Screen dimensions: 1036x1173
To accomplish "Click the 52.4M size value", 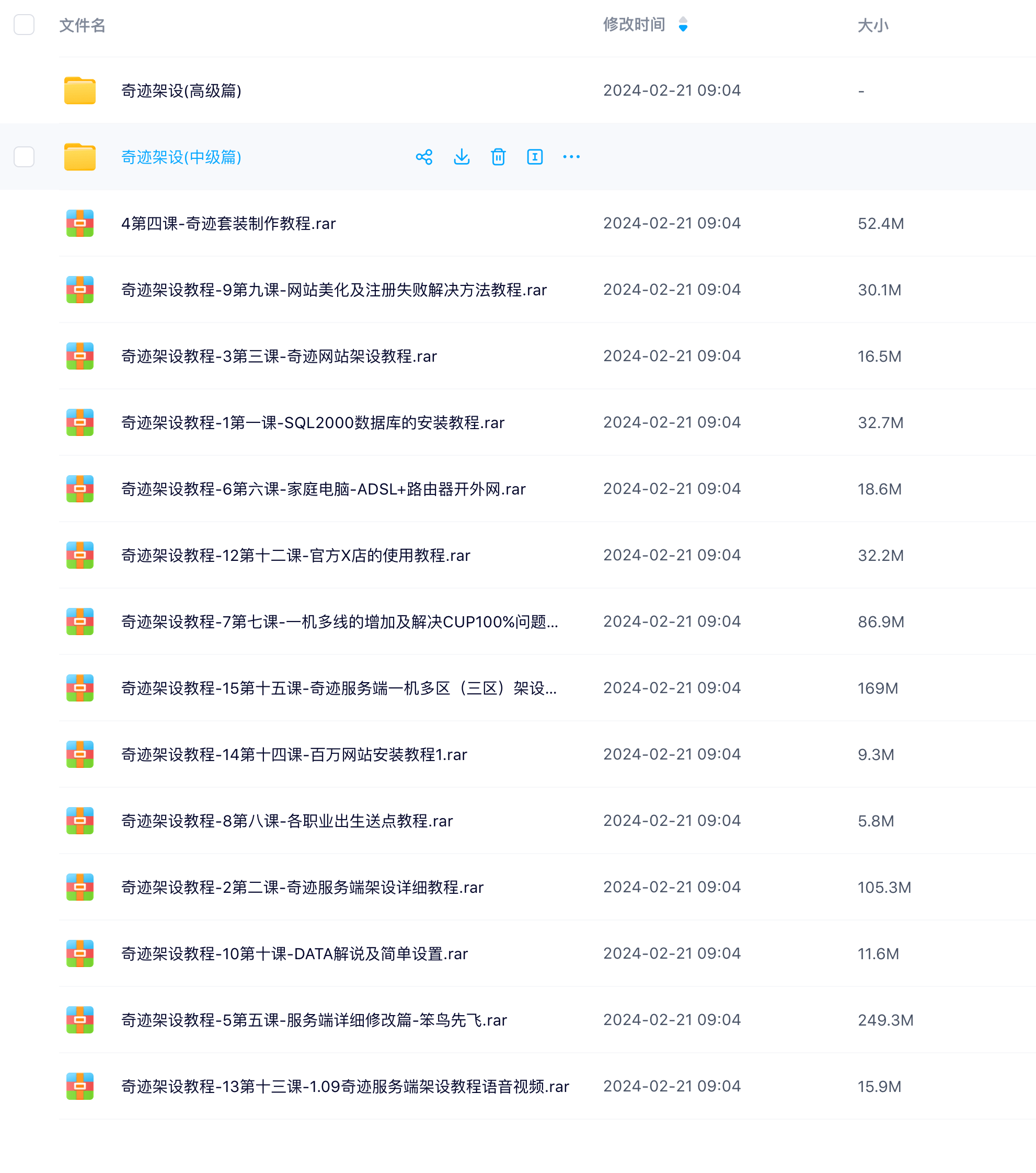I will coord(880,223).
